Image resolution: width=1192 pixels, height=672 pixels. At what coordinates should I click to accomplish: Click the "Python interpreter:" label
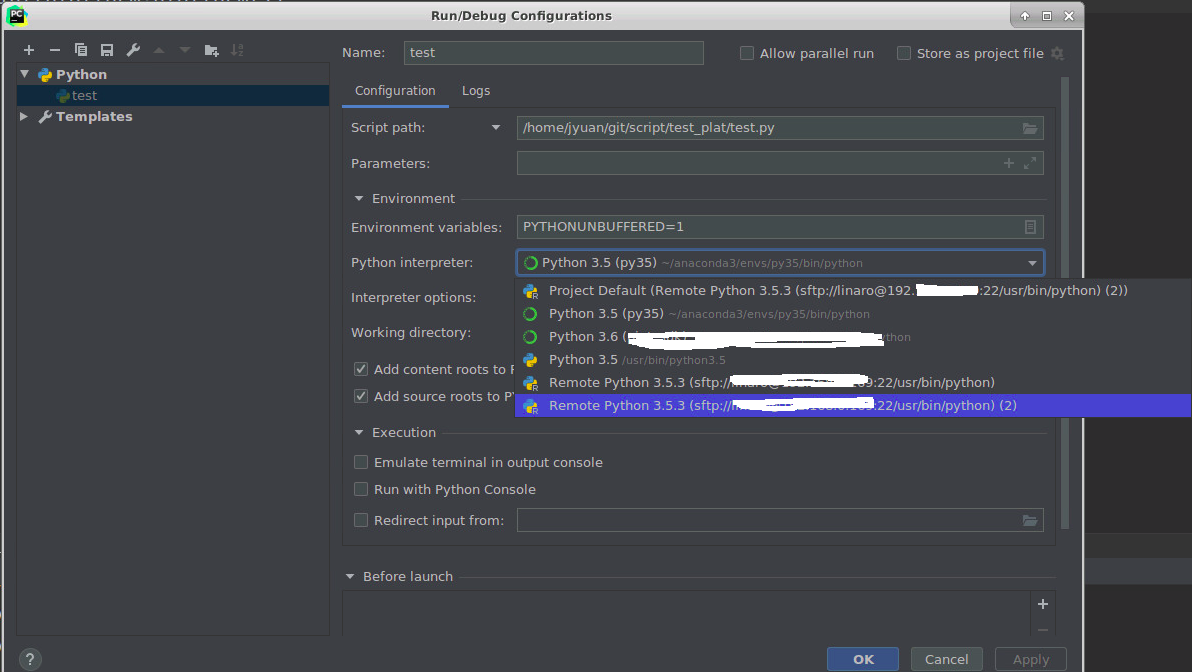pyautogui.click(x=412, y=263)
